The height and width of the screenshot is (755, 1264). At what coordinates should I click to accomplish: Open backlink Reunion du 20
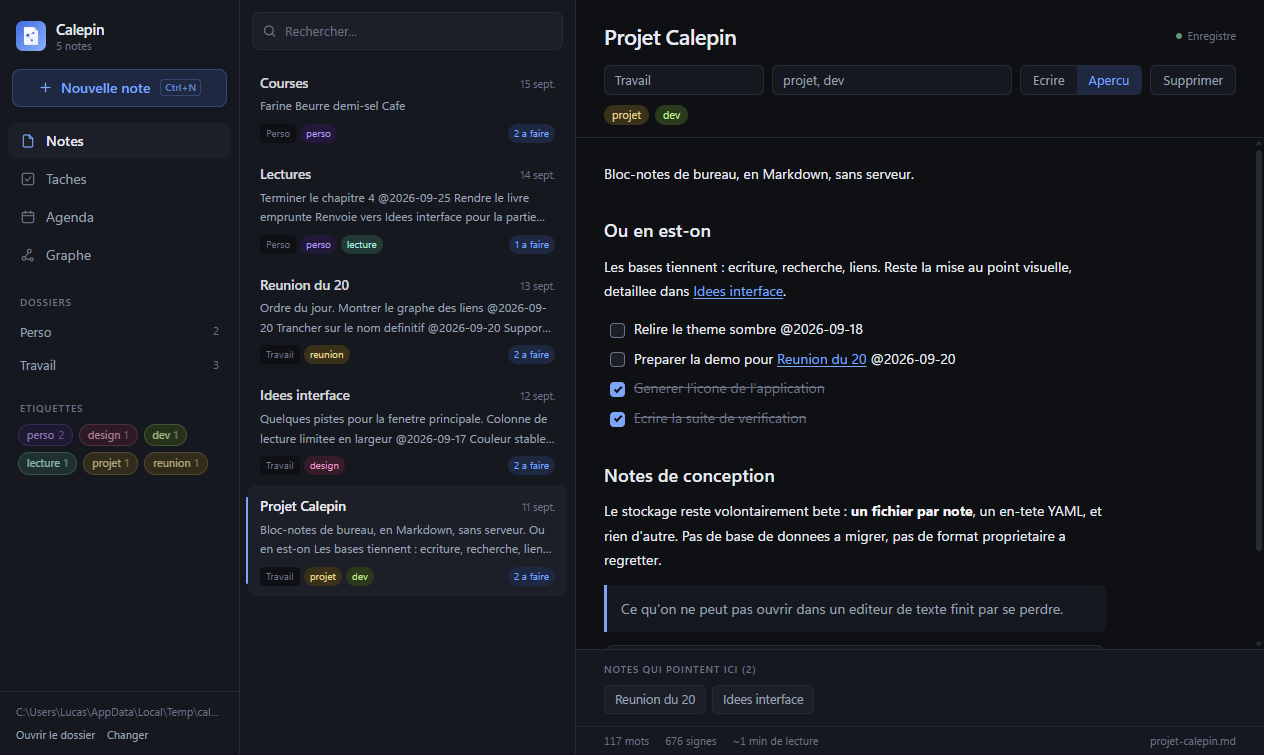655,699
